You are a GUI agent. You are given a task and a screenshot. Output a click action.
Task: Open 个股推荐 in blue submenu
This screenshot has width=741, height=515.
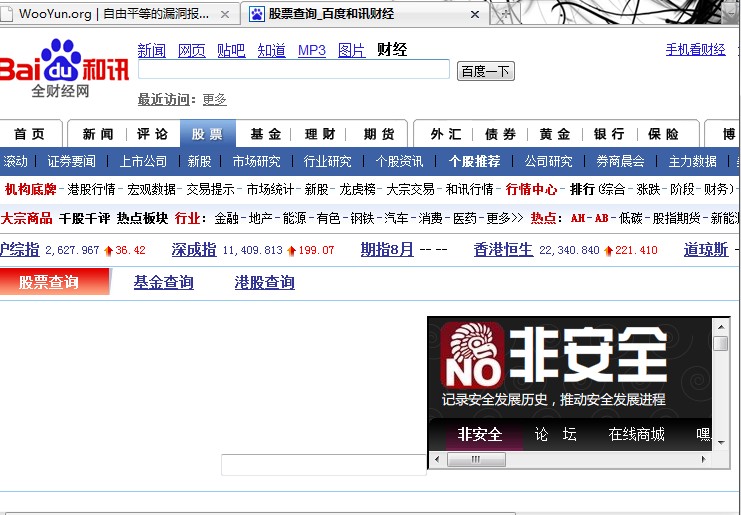pyautogui.click(x=474, y=162)
